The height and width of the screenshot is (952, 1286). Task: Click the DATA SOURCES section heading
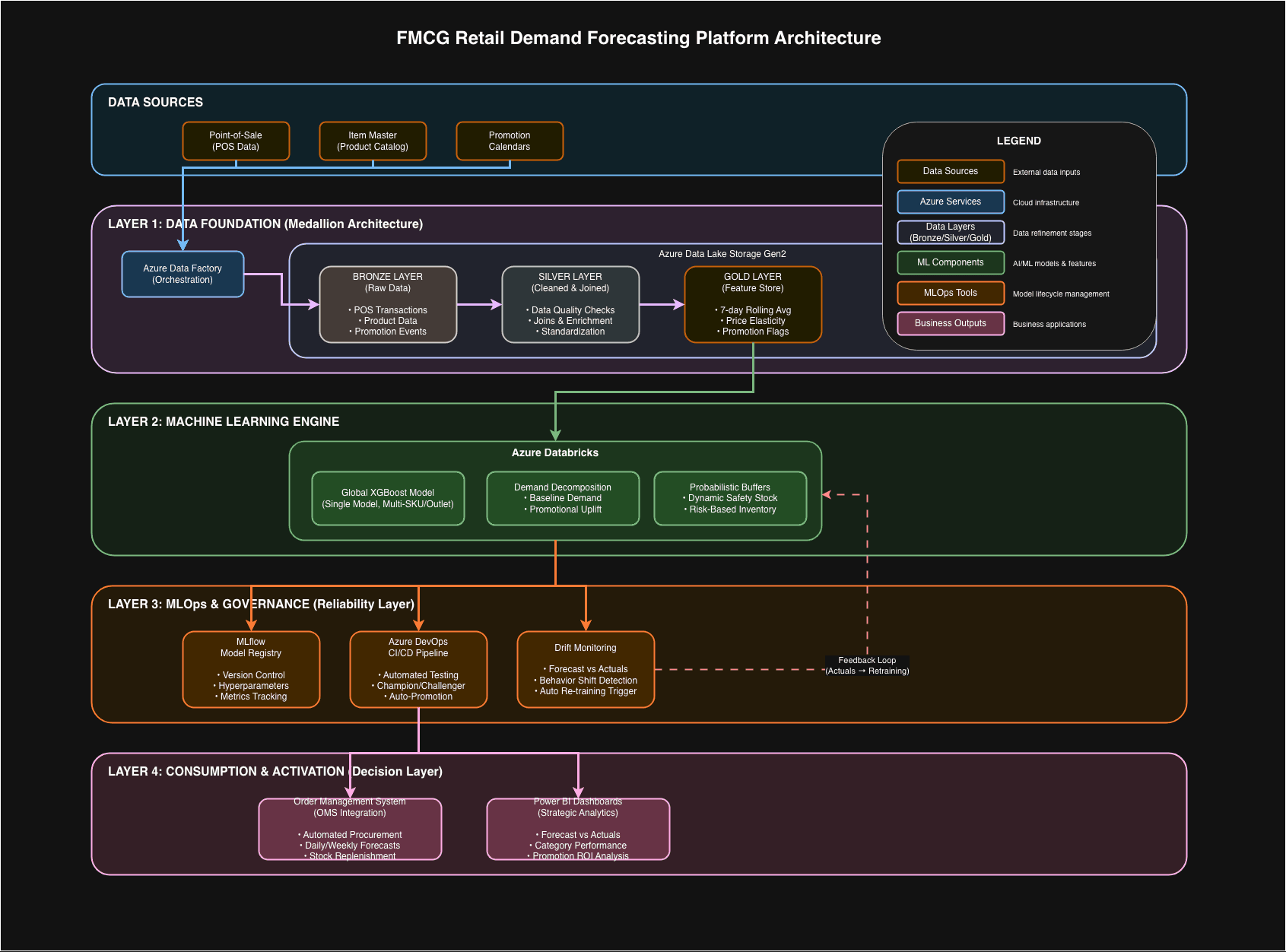[155, 102]
